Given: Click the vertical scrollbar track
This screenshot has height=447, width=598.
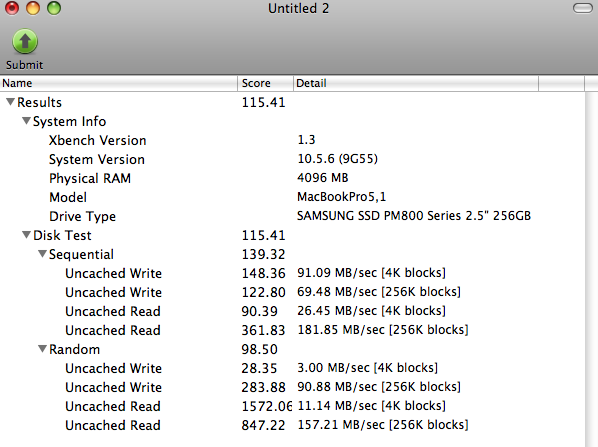Looking at the screenshot, I should pyautogui.click(x=592, y=269).
